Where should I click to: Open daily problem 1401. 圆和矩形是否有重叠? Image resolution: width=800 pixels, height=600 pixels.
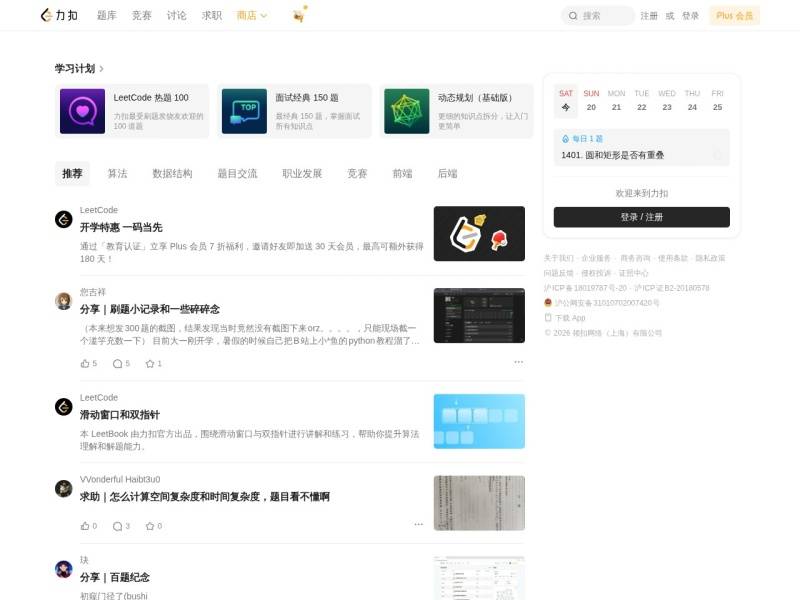[x=612, y=155]
